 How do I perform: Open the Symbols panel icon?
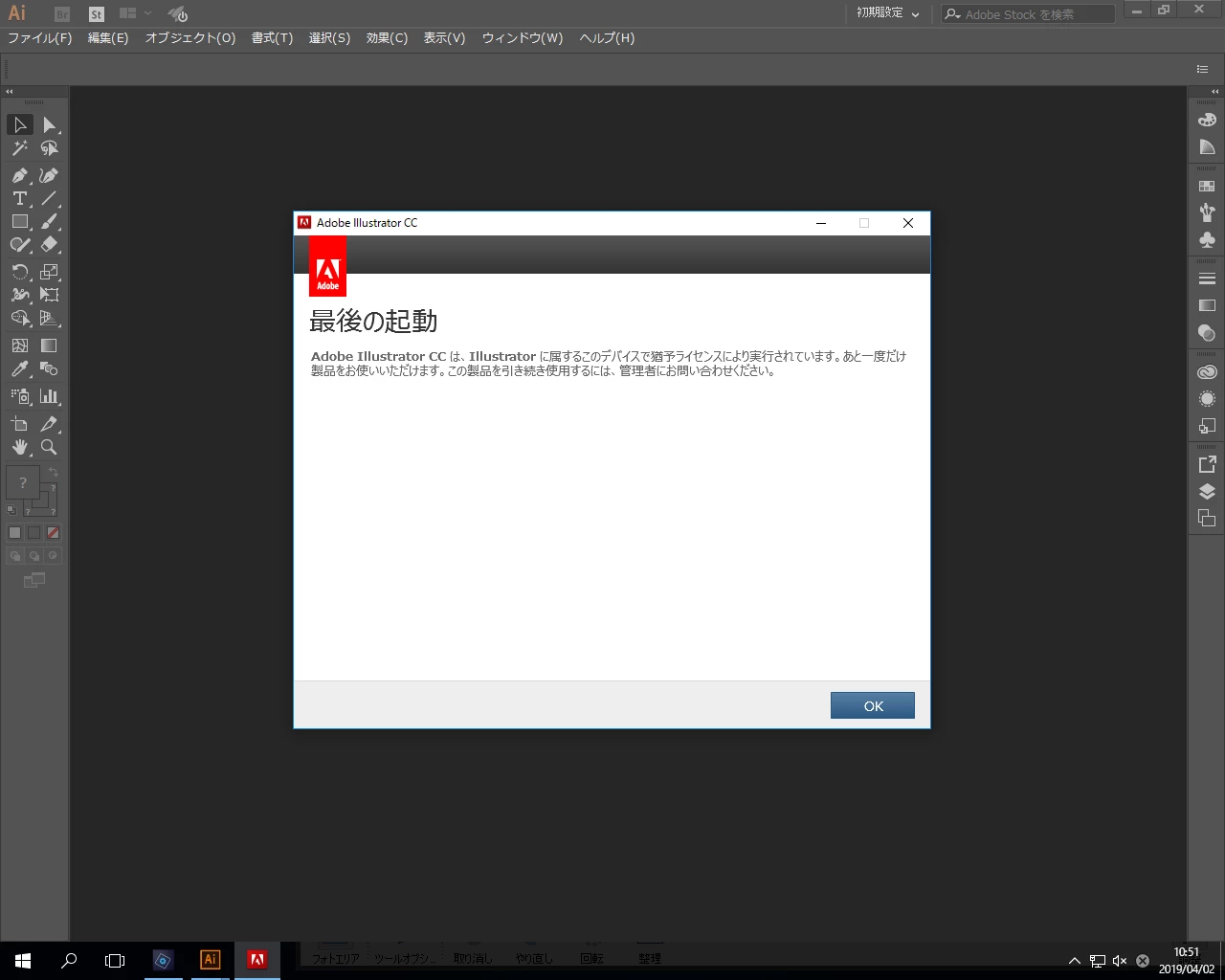[x=1207, y=239]
